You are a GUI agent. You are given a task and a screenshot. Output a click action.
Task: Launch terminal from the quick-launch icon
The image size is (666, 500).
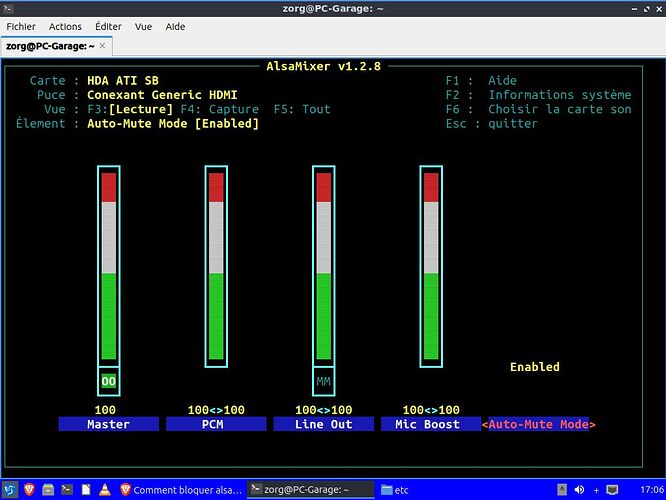coord(67,490)
